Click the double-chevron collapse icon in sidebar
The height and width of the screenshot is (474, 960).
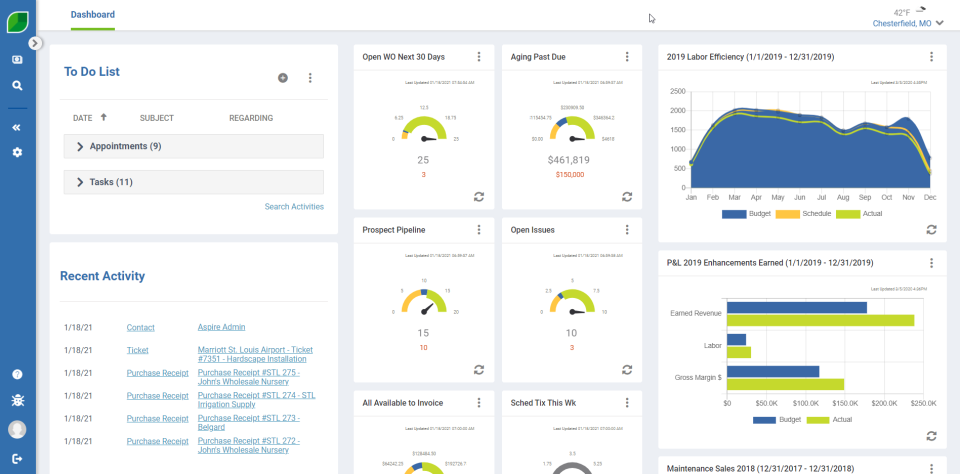point(17,127)
